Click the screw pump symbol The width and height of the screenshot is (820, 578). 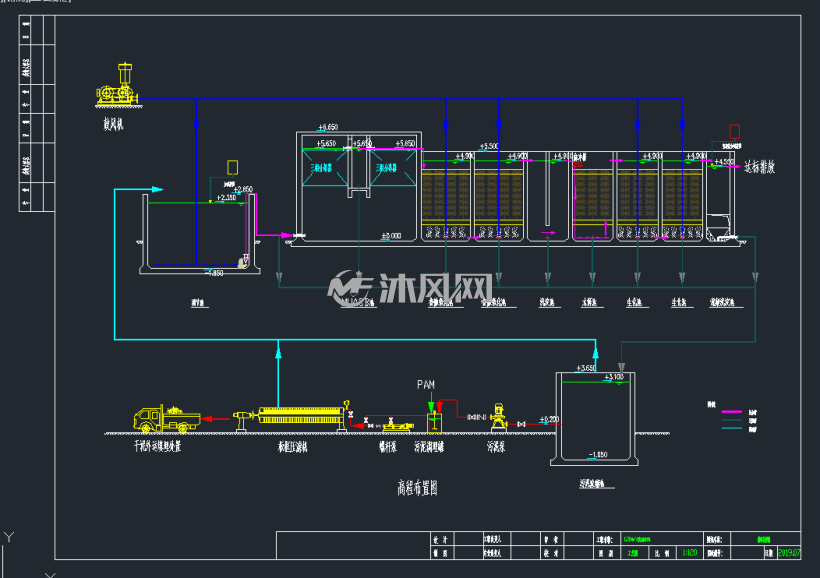click(397, 426)
